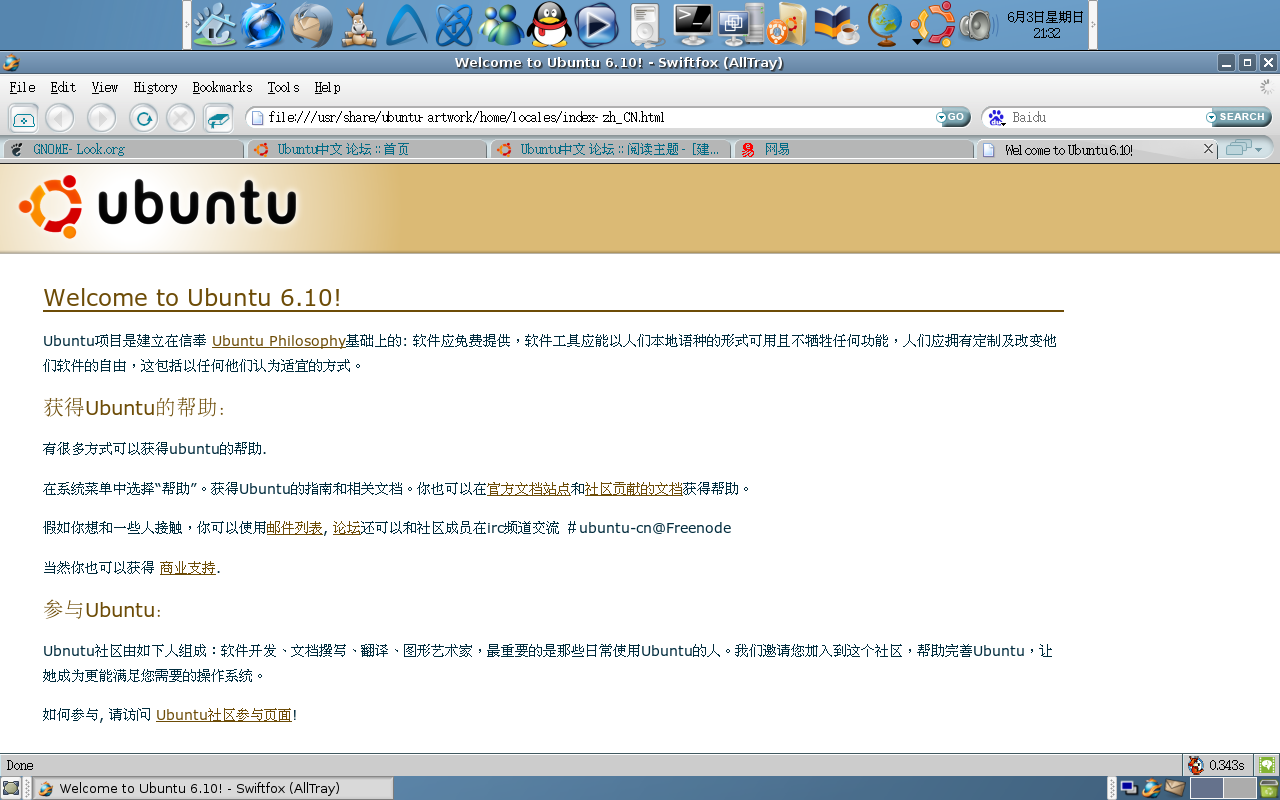1280x800 pixels.
Task: Open the Ubuntu社区参与页面 link
Action: [x=224, y=715]
